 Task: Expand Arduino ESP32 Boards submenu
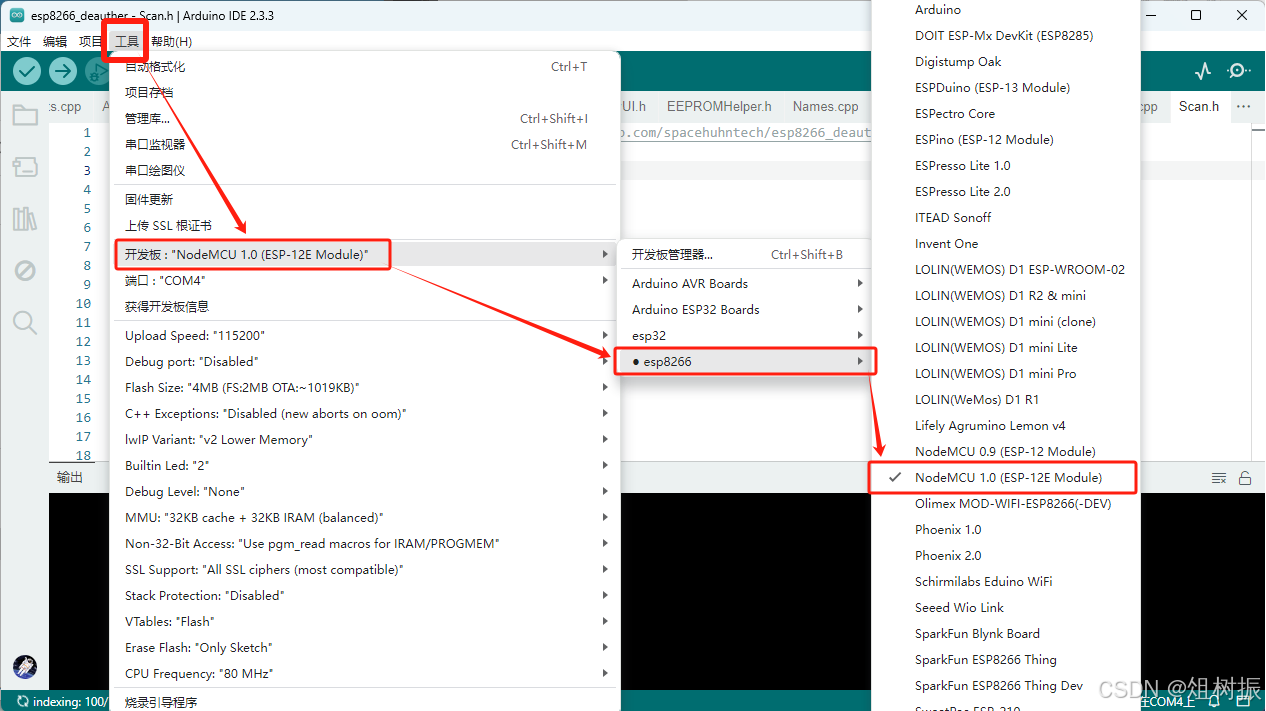click(746, 309)
